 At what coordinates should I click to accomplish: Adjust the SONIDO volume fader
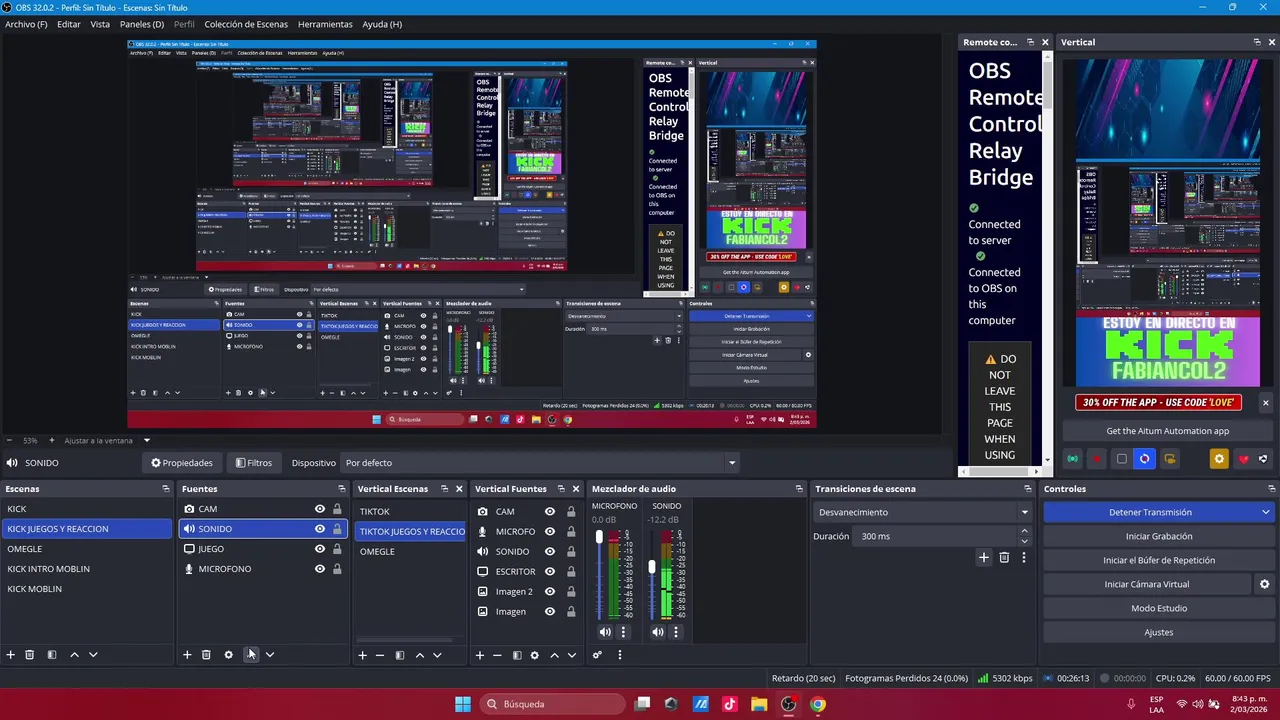click(x=652, y=567)
